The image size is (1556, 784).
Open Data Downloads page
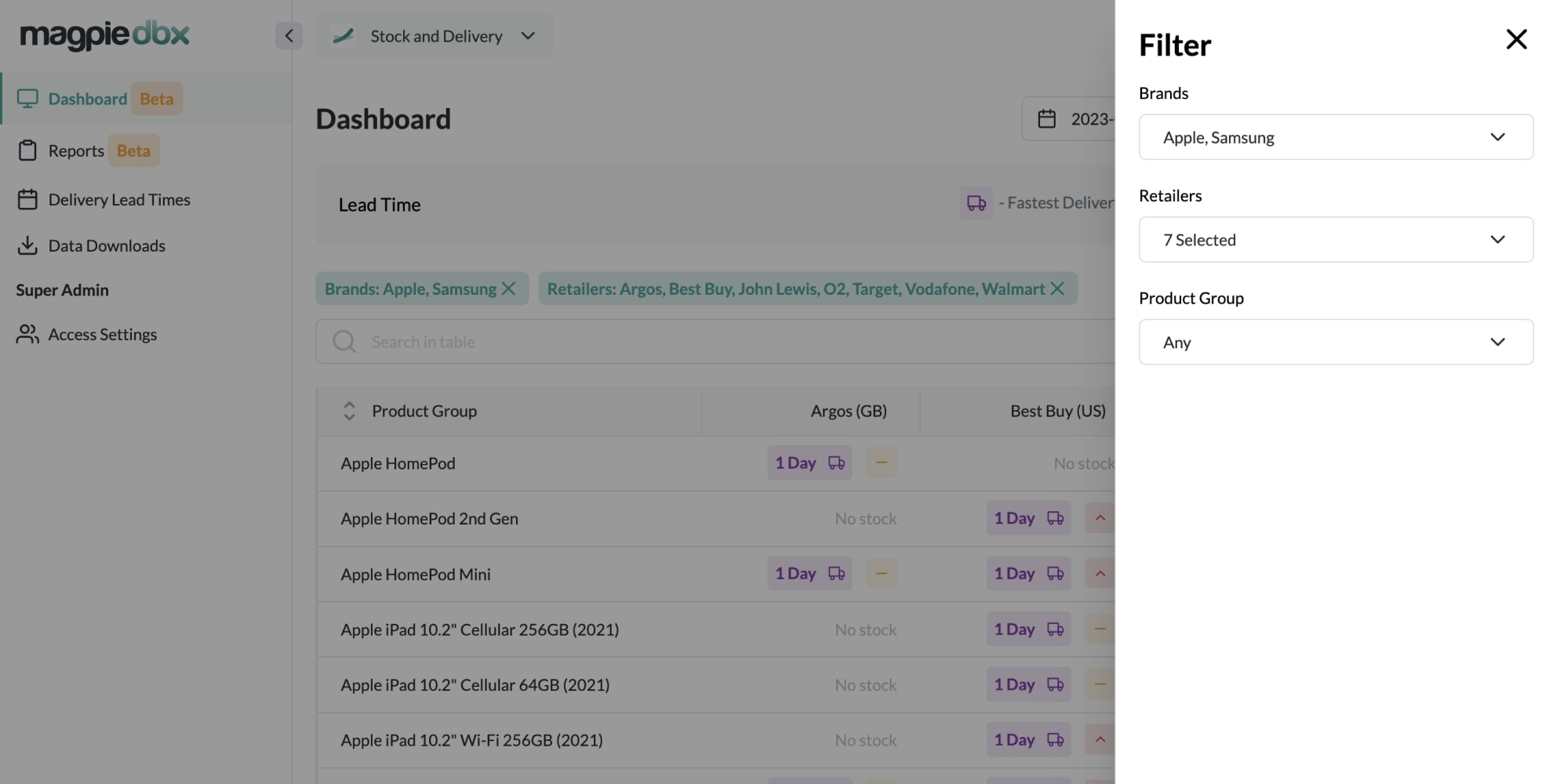coord(91,245)
